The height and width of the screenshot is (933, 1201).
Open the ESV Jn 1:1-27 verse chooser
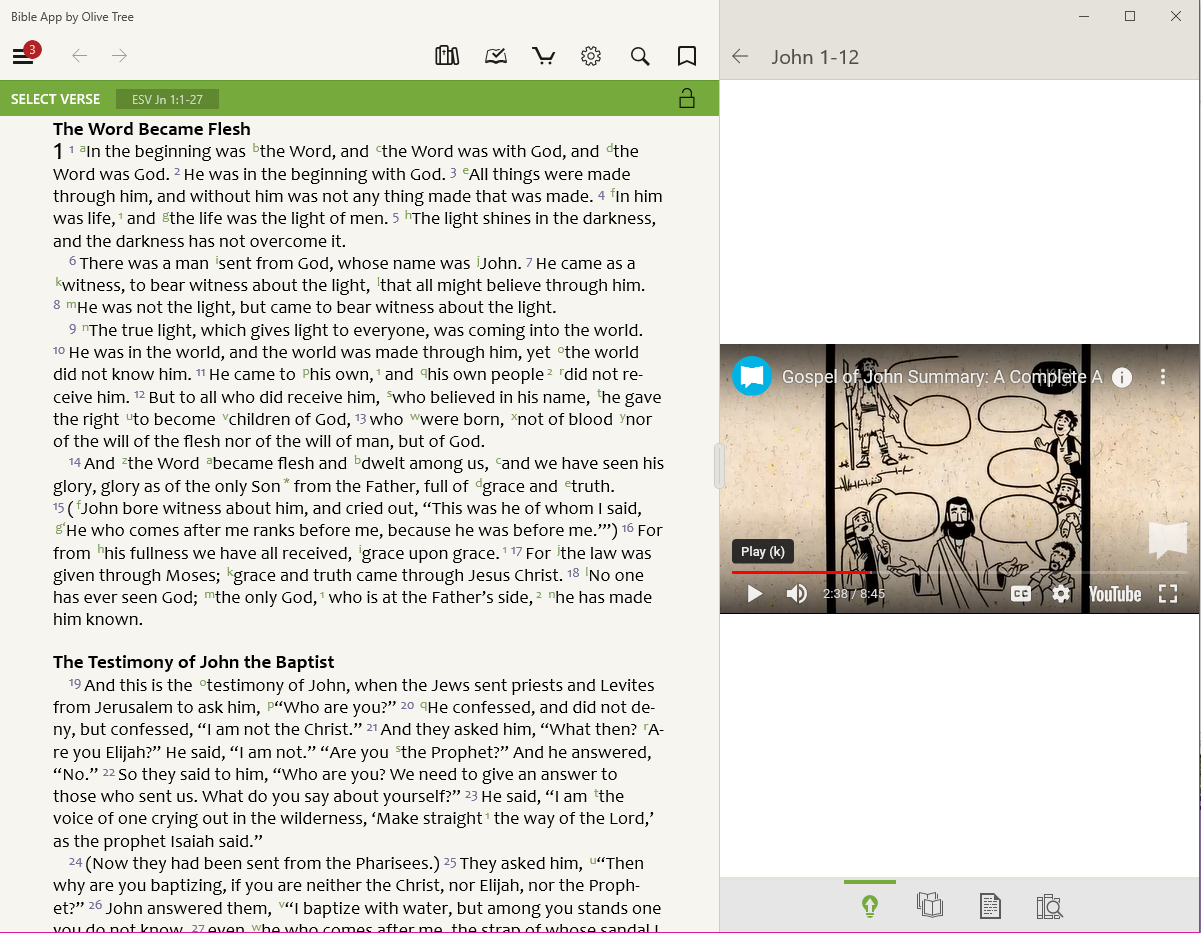pyautogui.click(x=168, y=99)
